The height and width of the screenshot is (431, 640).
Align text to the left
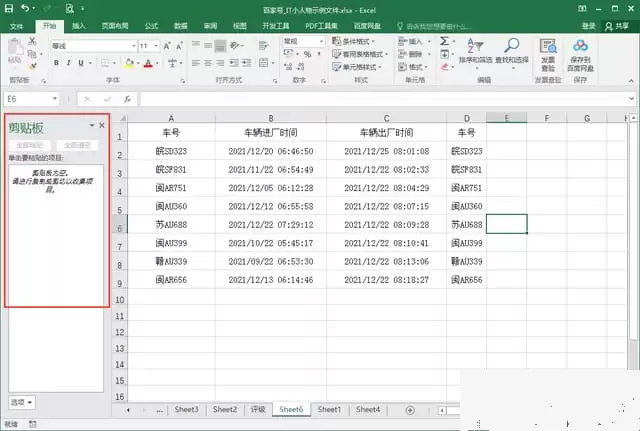(x=196, y=63)
